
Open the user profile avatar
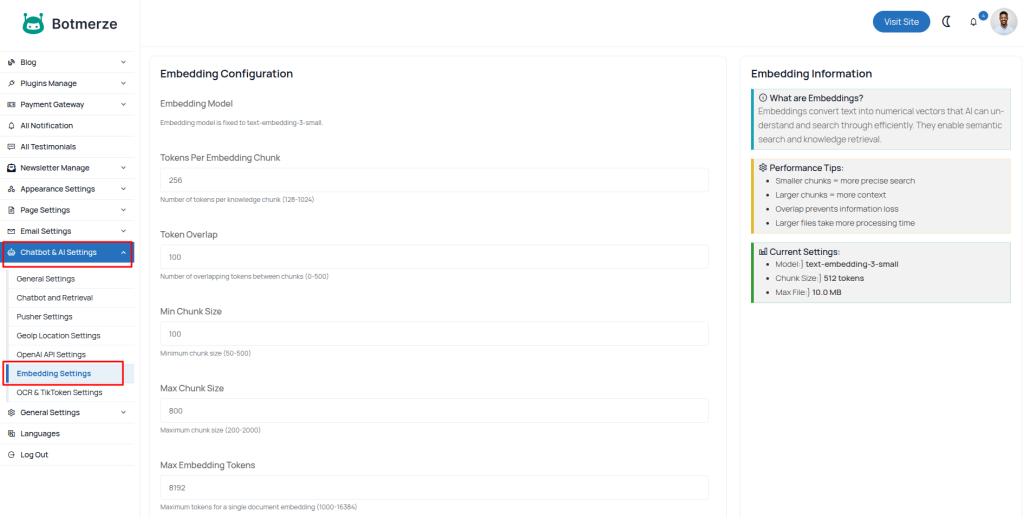1004,21
